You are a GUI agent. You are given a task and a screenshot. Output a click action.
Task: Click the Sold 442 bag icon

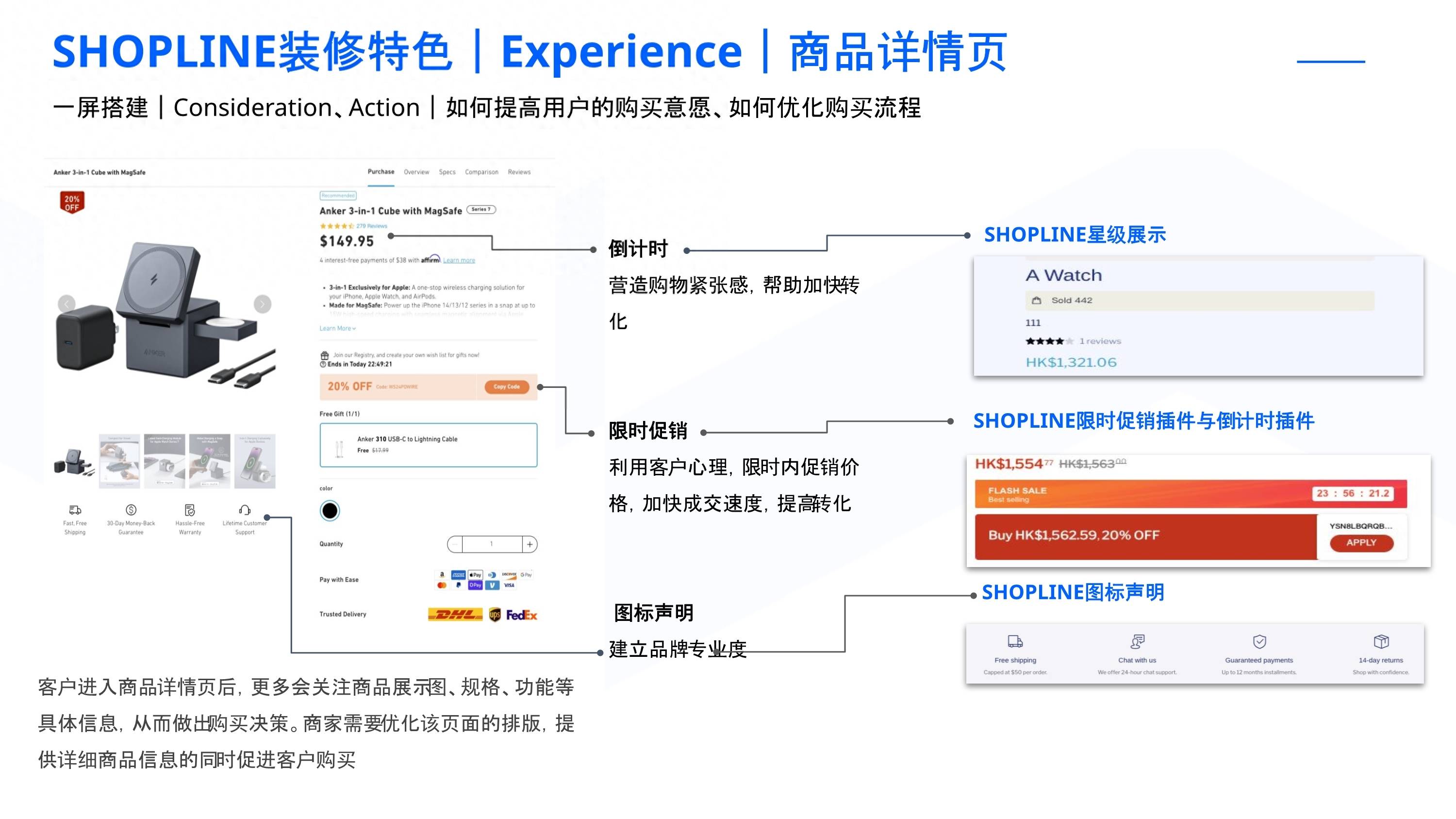(x=1036, y=301)
